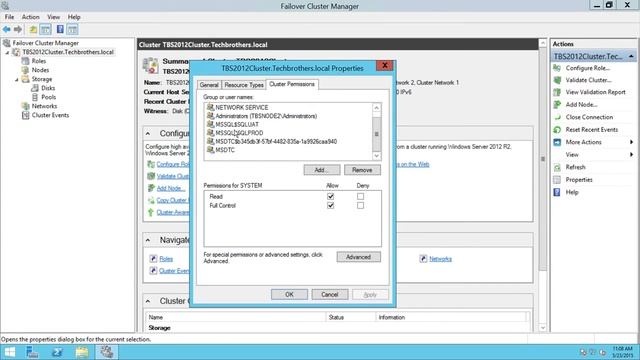640x360 pixels.
Task: Select Nodes in the left tree
Action: click(40, 70)
